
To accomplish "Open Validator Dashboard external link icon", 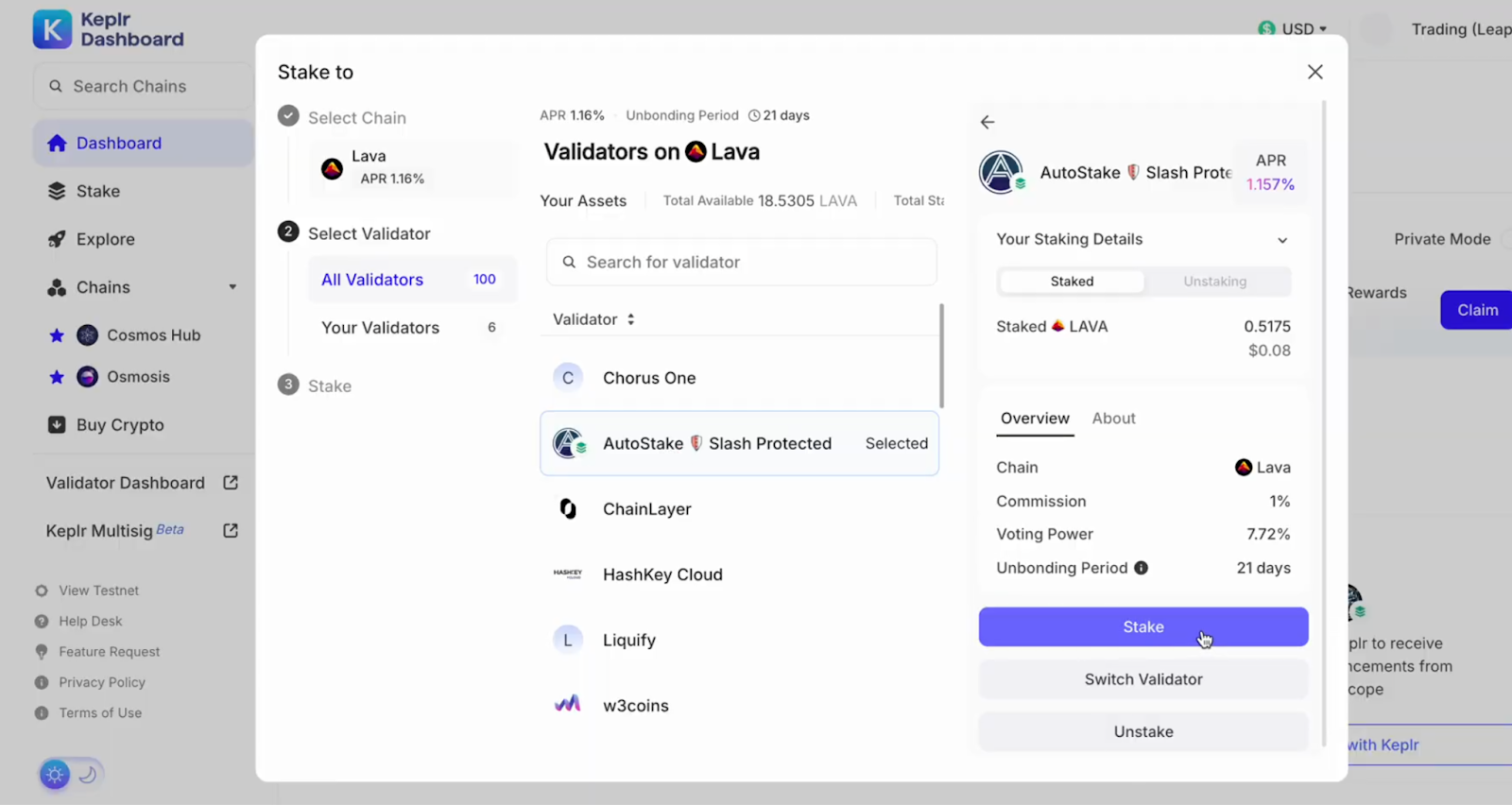I will 230,483.
